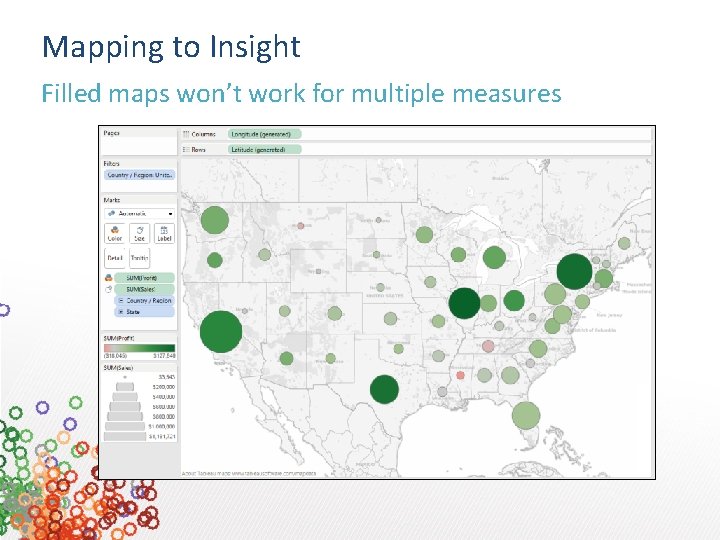Click the Country / Region filter pill

[x=140, y=175]
